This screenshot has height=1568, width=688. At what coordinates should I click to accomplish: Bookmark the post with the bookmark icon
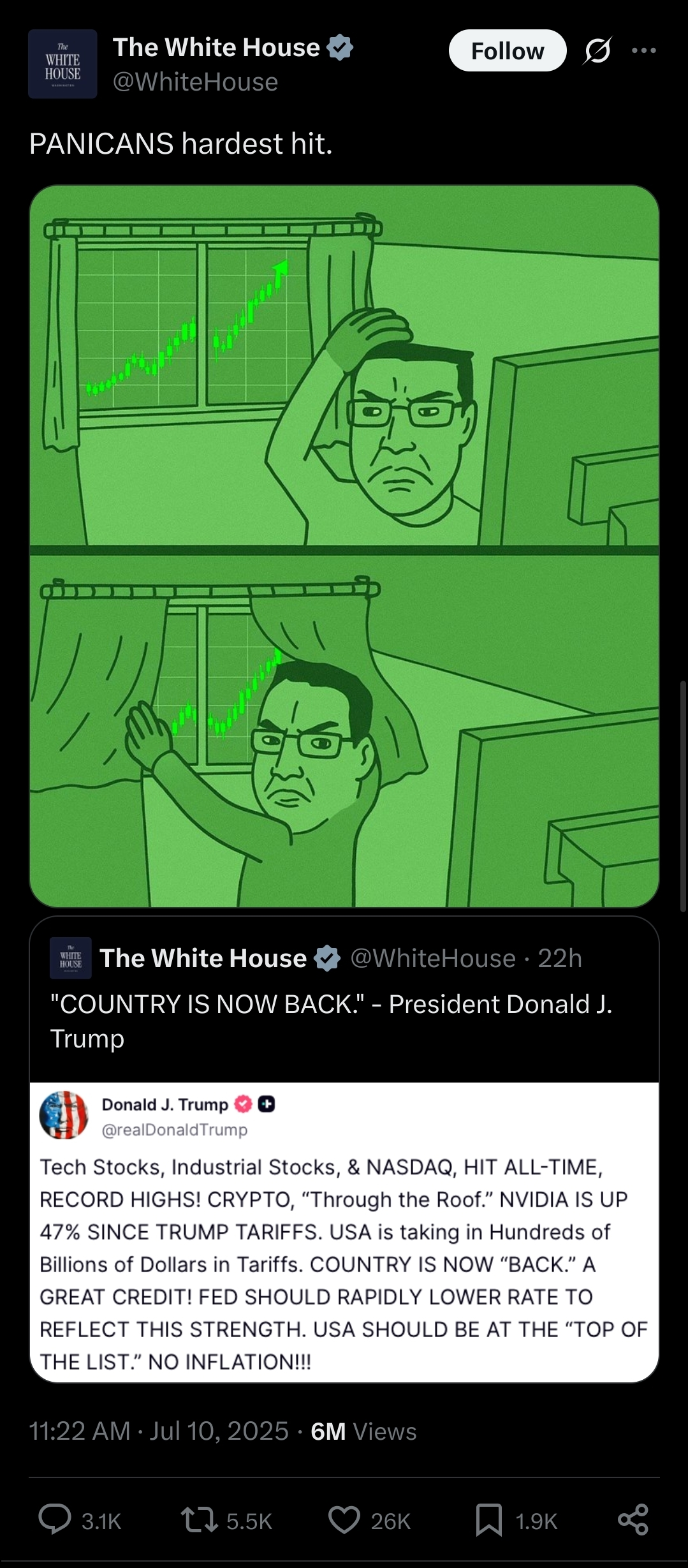point(489,1520)
